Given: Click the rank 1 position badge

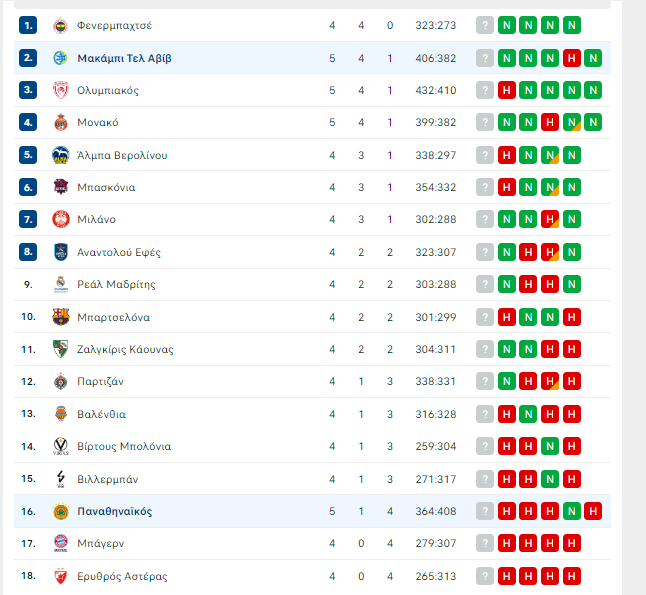Looking at the screenshot, I should tap(28, 25).
